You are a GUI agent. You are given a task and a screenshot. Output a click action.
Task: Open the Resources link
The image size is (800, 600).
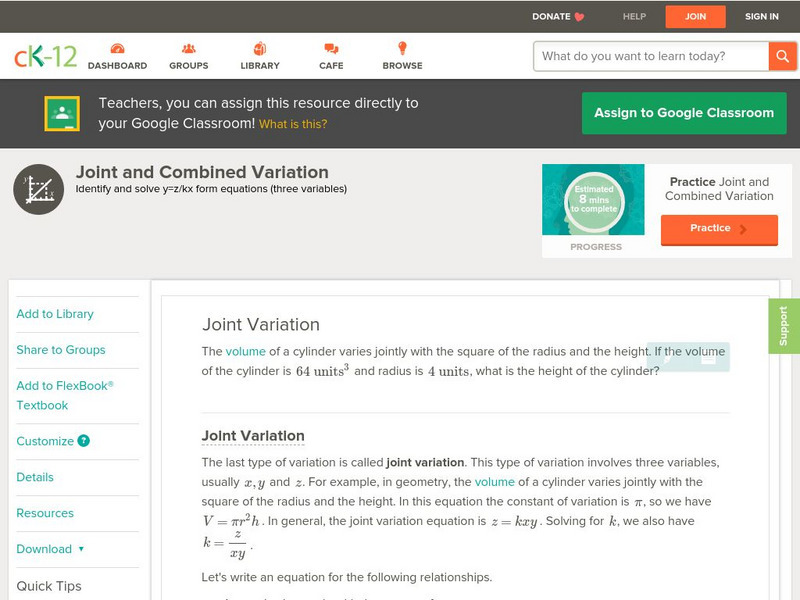coord(45,513)
